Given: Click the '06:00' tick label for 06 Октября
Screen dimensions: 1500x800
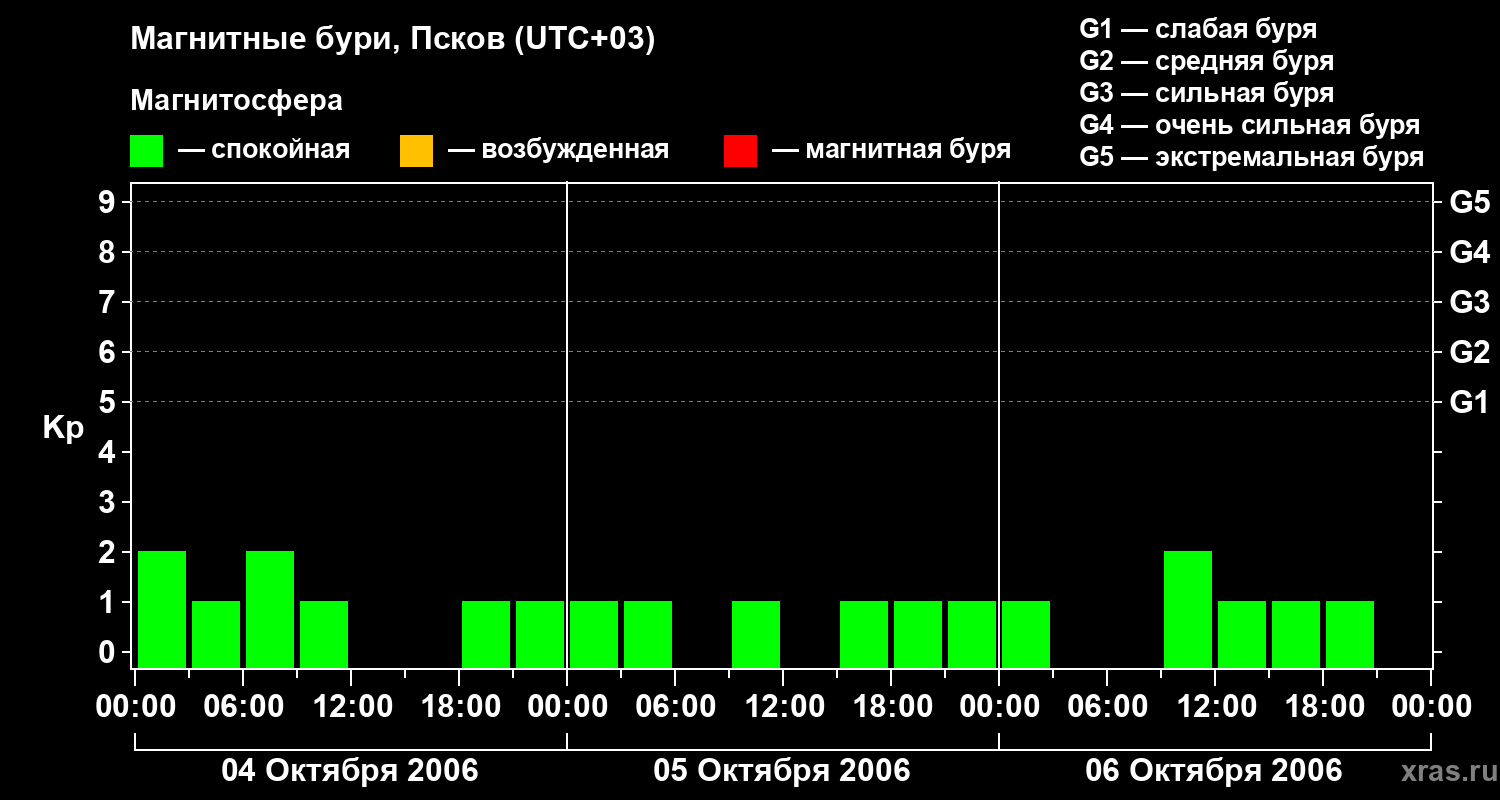Looking at the screenshot, I should pos(1107,707).
